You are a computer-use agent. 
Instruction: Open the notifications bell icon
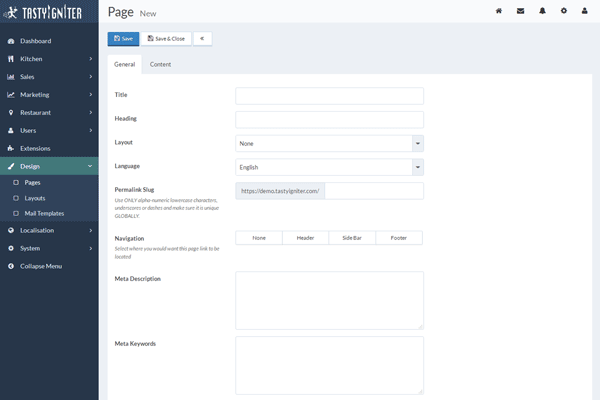542,11
